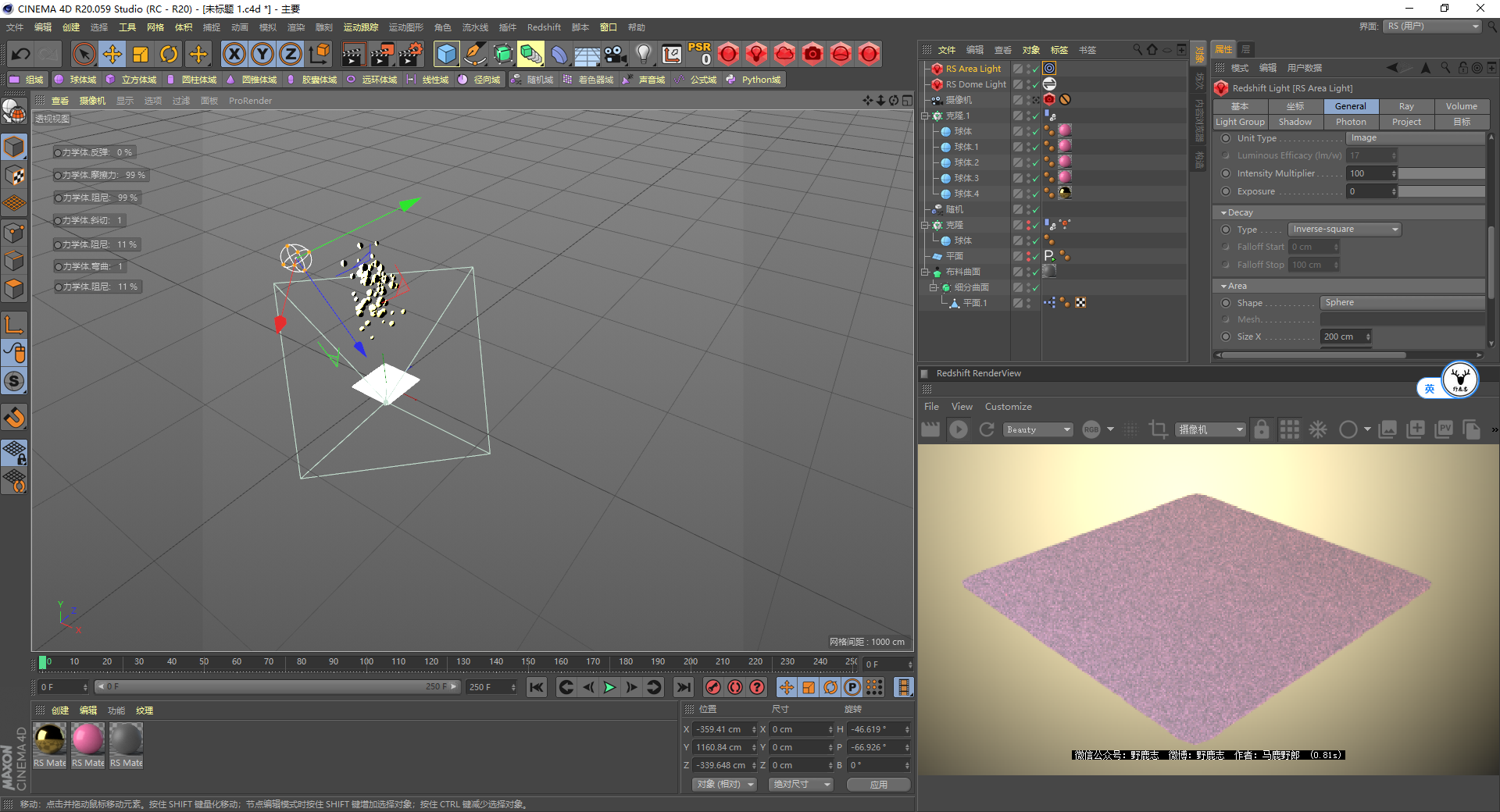Viewport: 1500px width, 812px height.
Task: Click the render view clapperboard icon
Action: coord(352,54)
